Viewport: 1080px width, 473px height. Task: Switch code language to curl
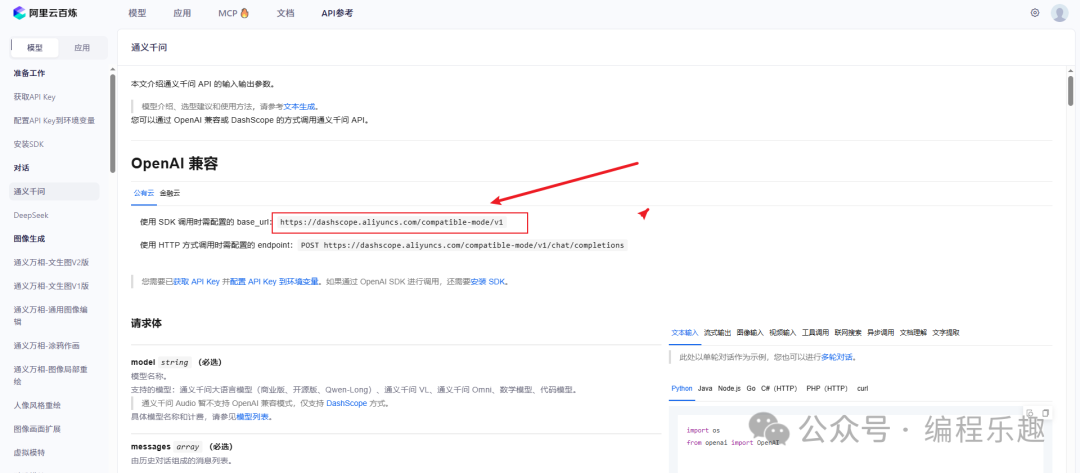[x=862, y=388]
